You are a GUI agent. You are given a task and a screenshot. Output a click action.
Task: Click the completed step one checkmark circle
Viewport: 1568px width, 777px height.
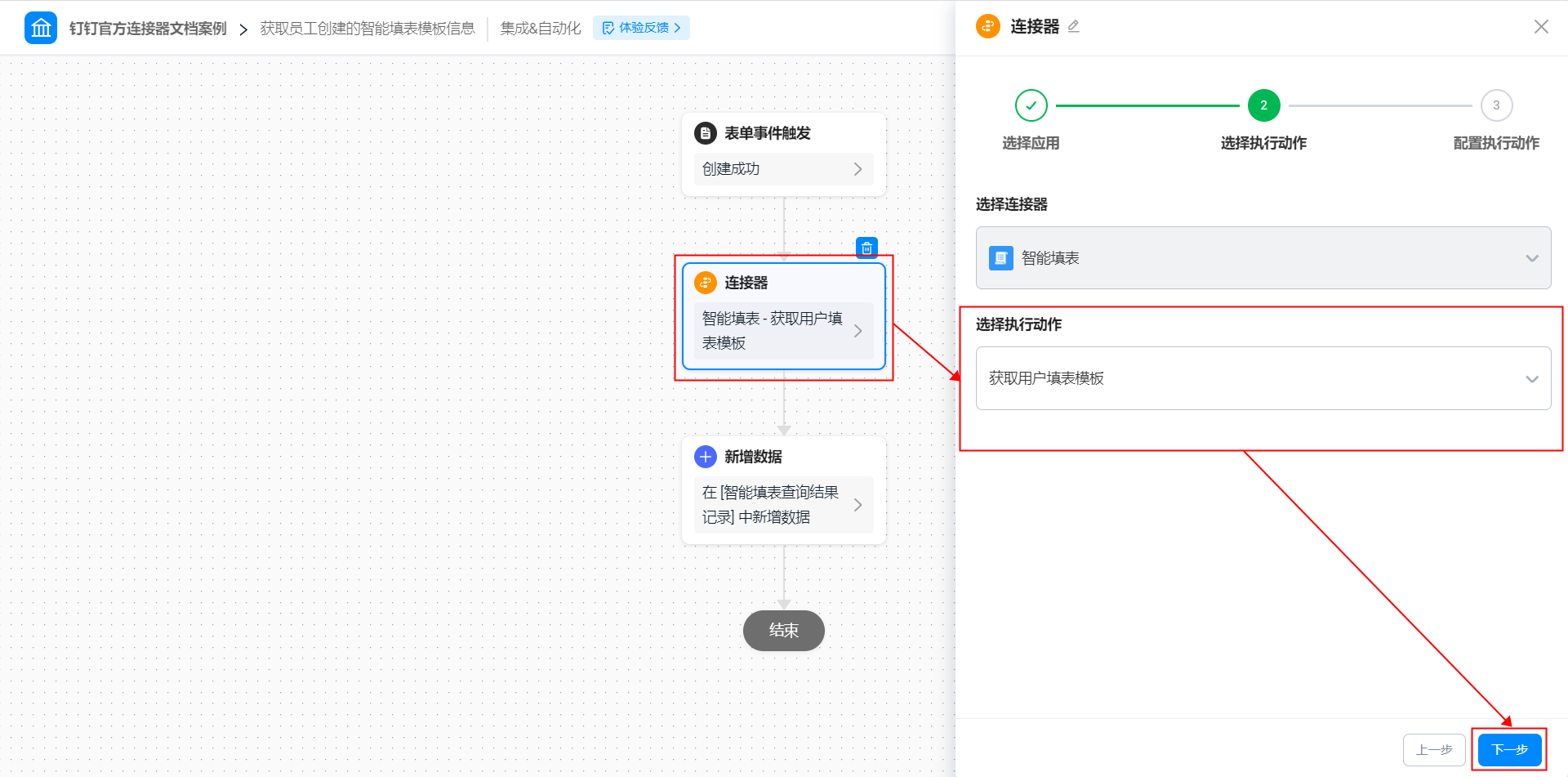click(1031, 105)
